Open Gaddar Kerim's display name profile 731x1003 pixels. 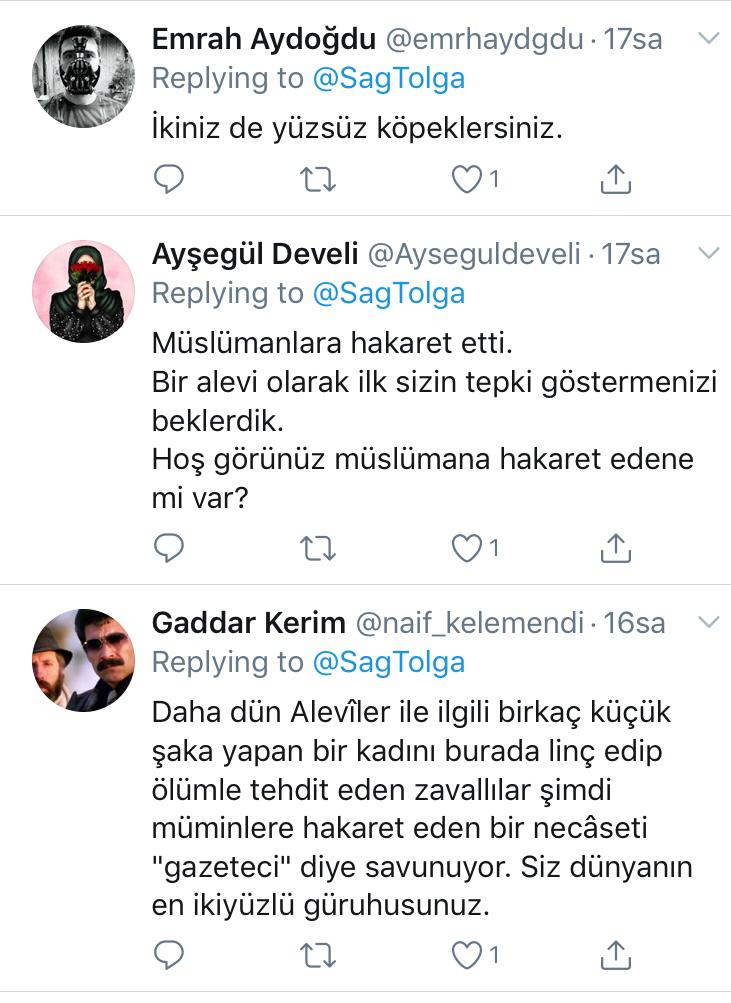(248, 623)
